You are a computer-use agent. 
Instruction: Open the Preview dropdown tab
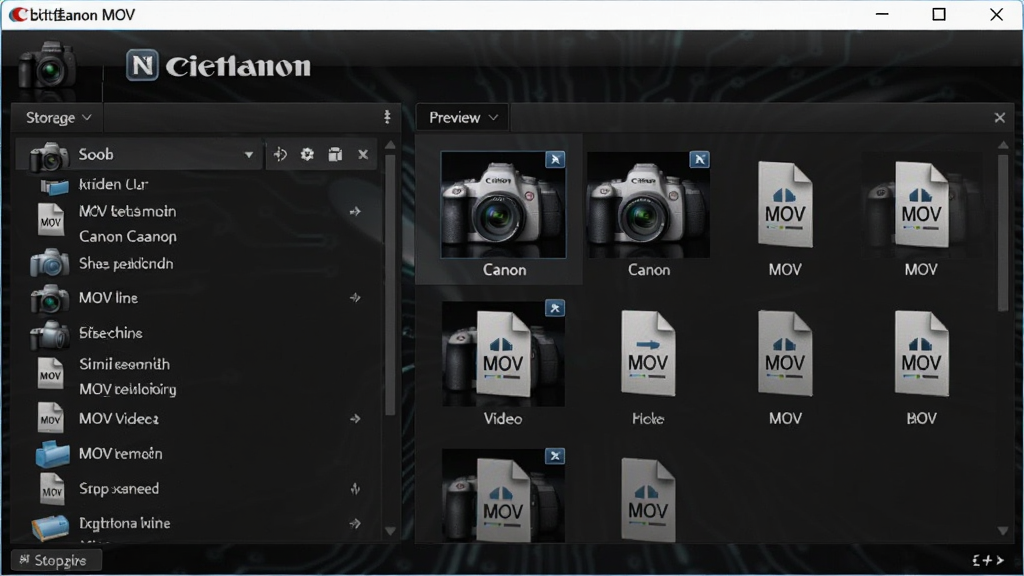(x=463, y=118)
